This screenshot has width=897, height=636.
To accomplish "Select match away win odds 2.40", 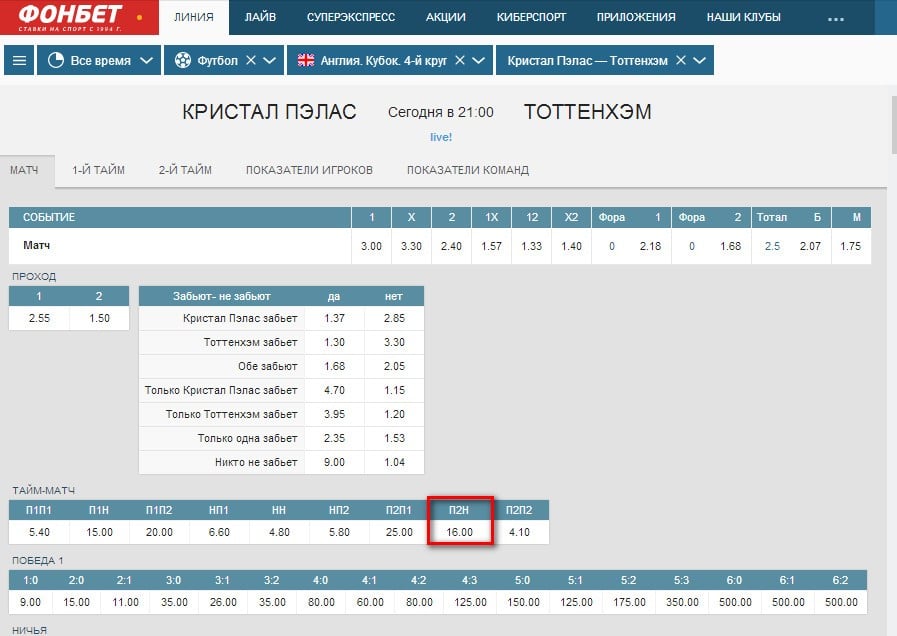I will coord(451,246).
